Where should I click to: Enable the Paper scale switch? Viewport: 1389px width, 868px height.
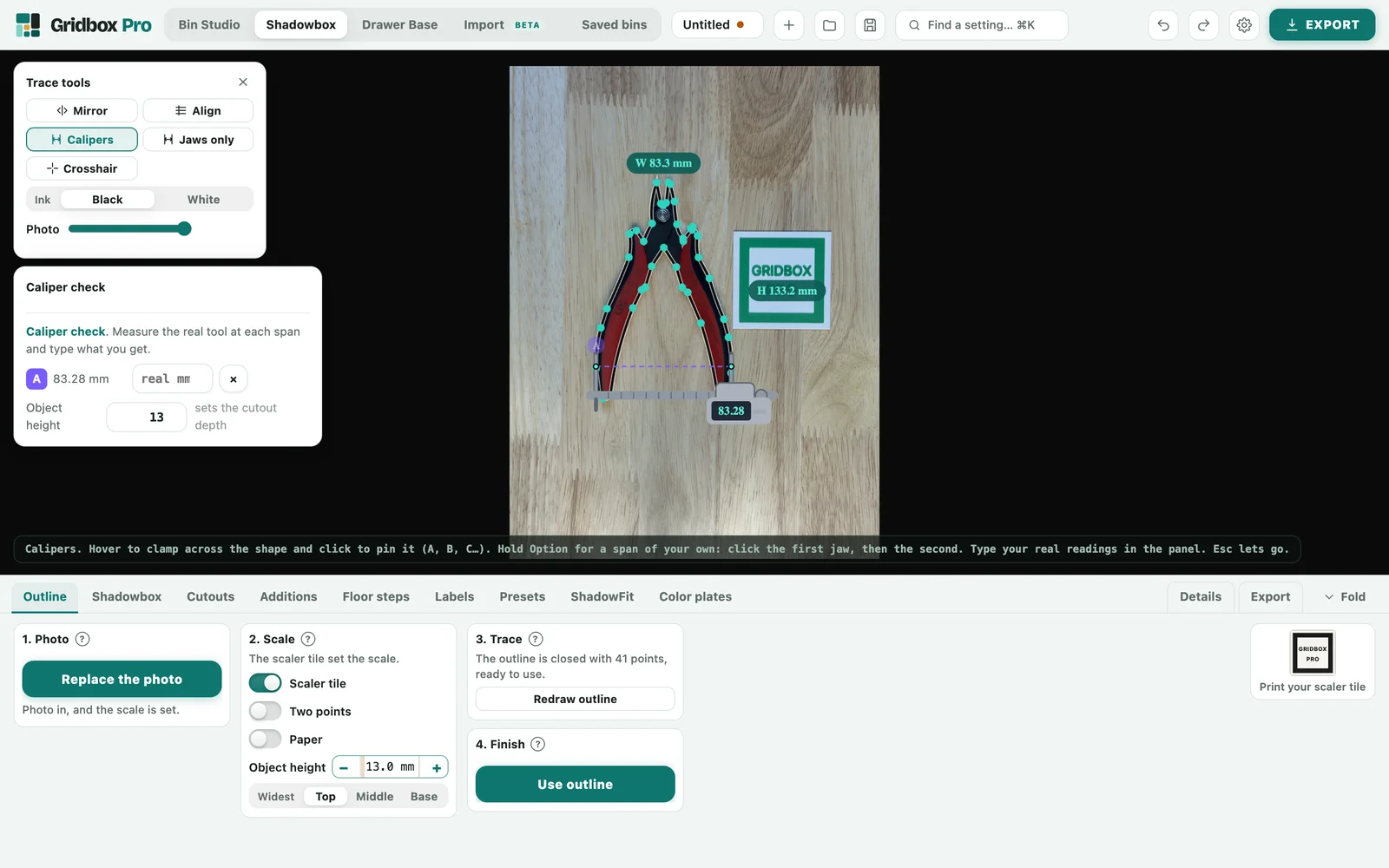265,739
